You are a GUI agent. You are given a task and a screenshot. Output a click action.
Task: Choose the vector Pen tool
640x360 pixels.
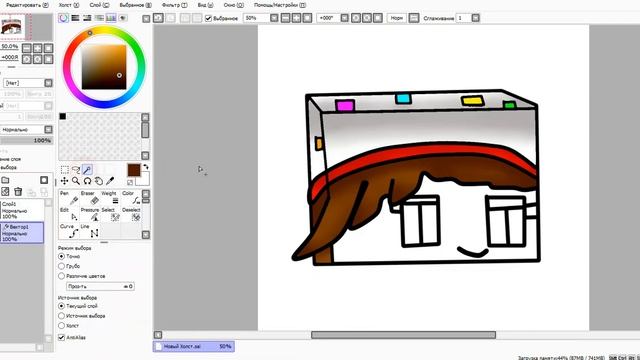[69, 198]
